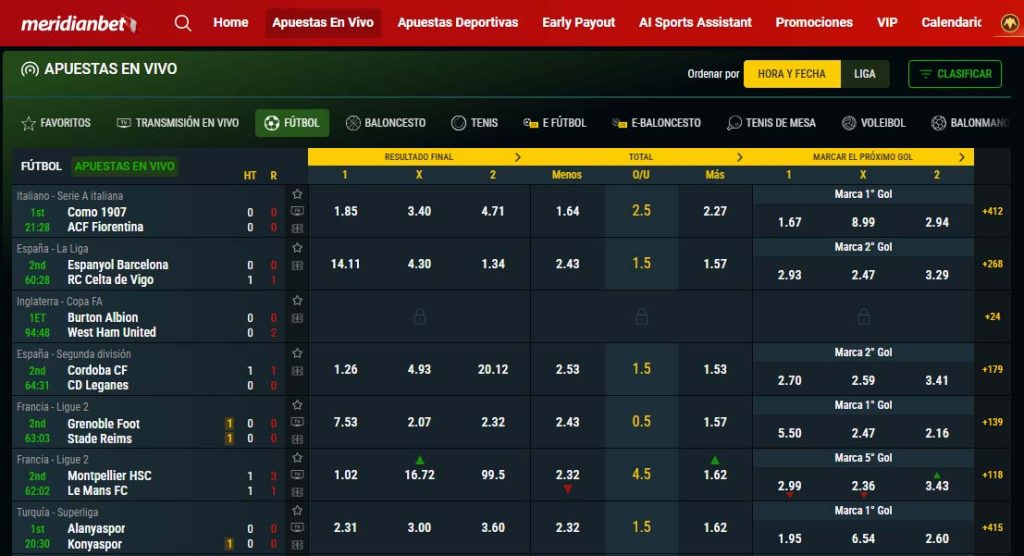Click the locked next-goal market for Burton Albion

[863, 317]
